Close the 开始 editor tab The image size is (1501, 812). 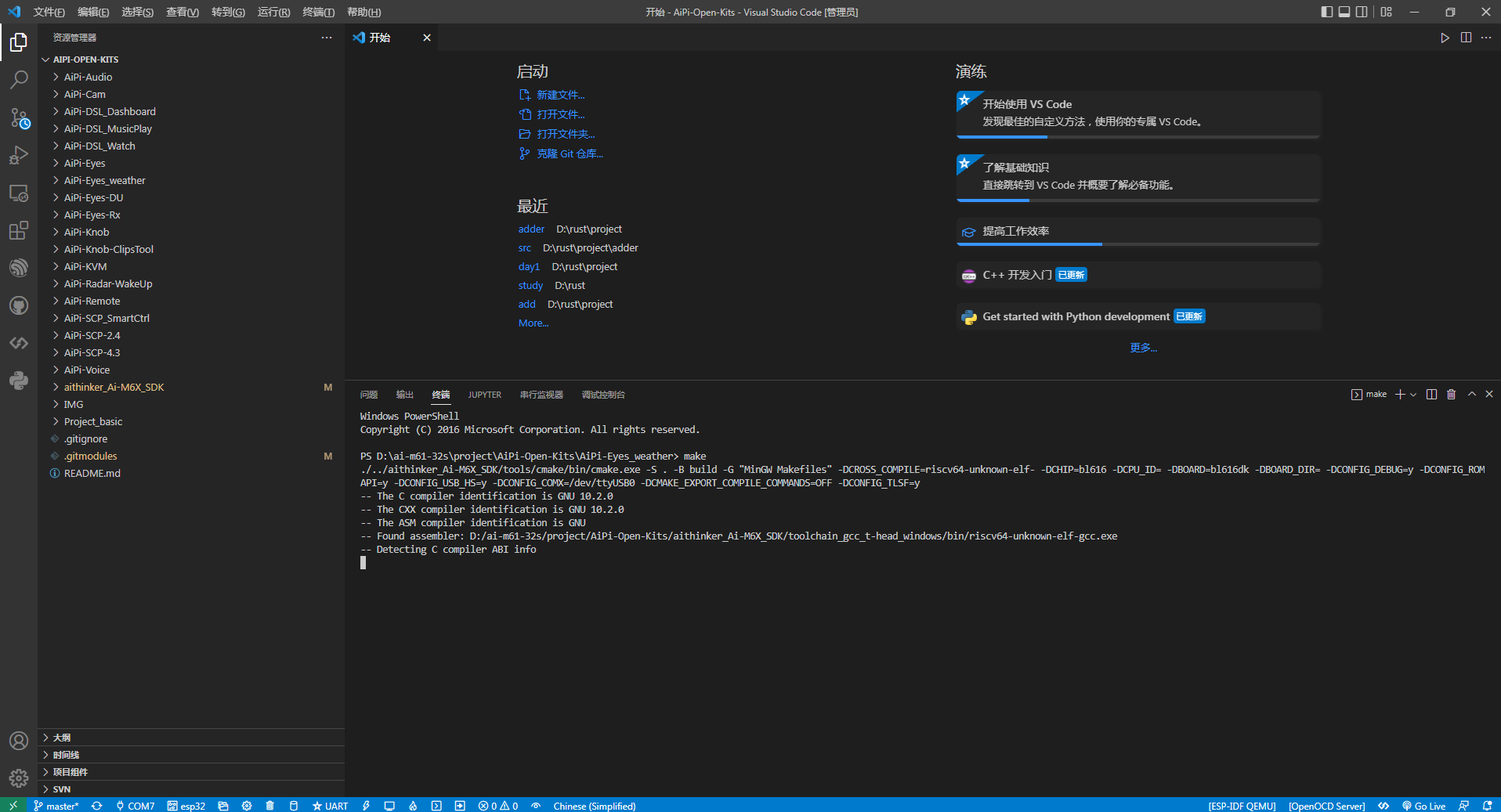click(427, 38)
